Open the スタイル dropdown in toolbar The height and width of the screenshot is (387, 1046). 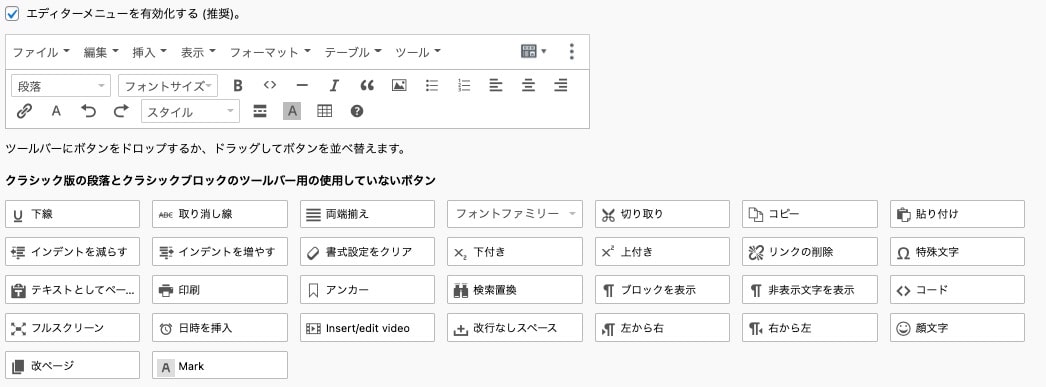(x=190, y=111)
